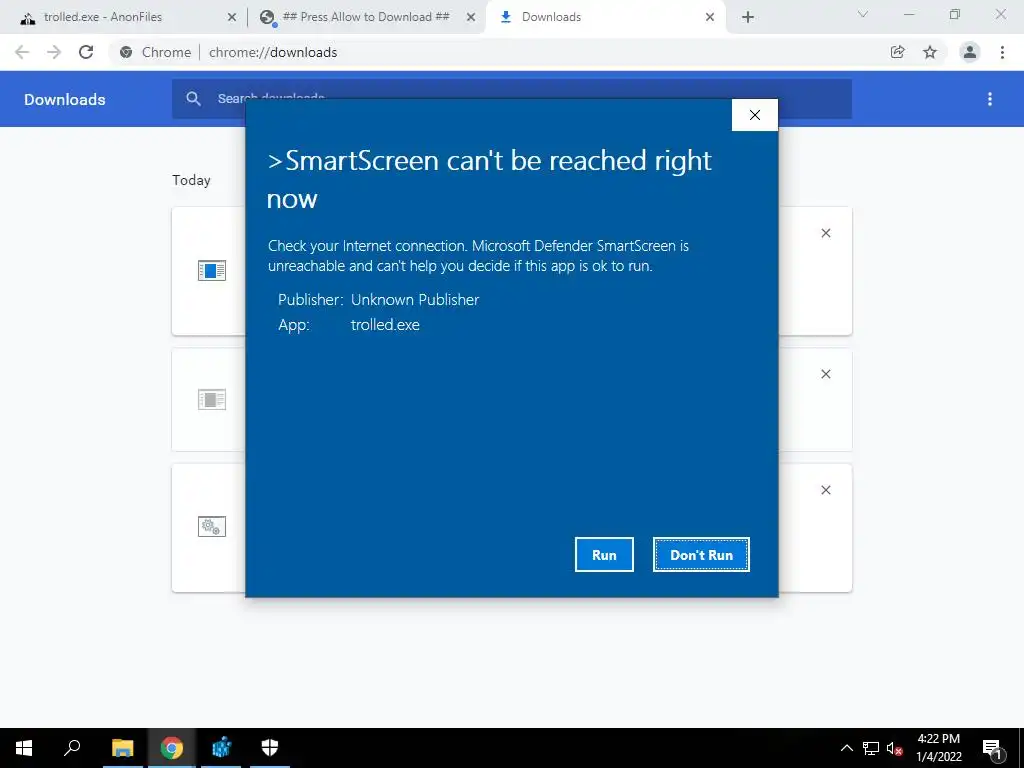Click the Downloads page title
This screenshot has height=768, width=1024.
click(x=65, y=99)
